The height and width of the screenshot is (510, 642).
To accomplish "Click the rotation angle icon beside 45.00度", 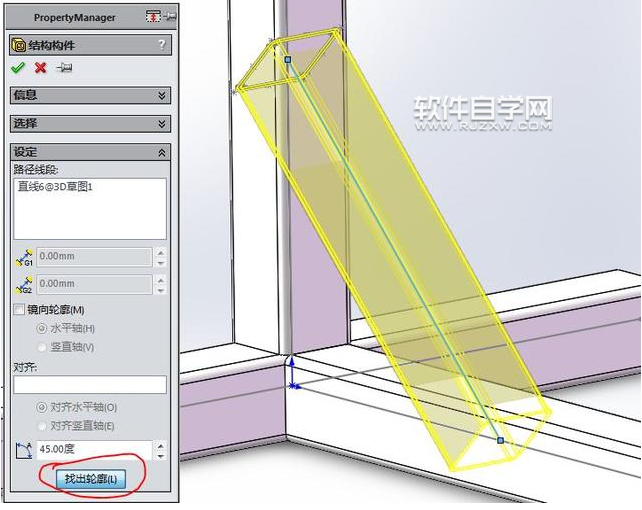I will [24, 450].
